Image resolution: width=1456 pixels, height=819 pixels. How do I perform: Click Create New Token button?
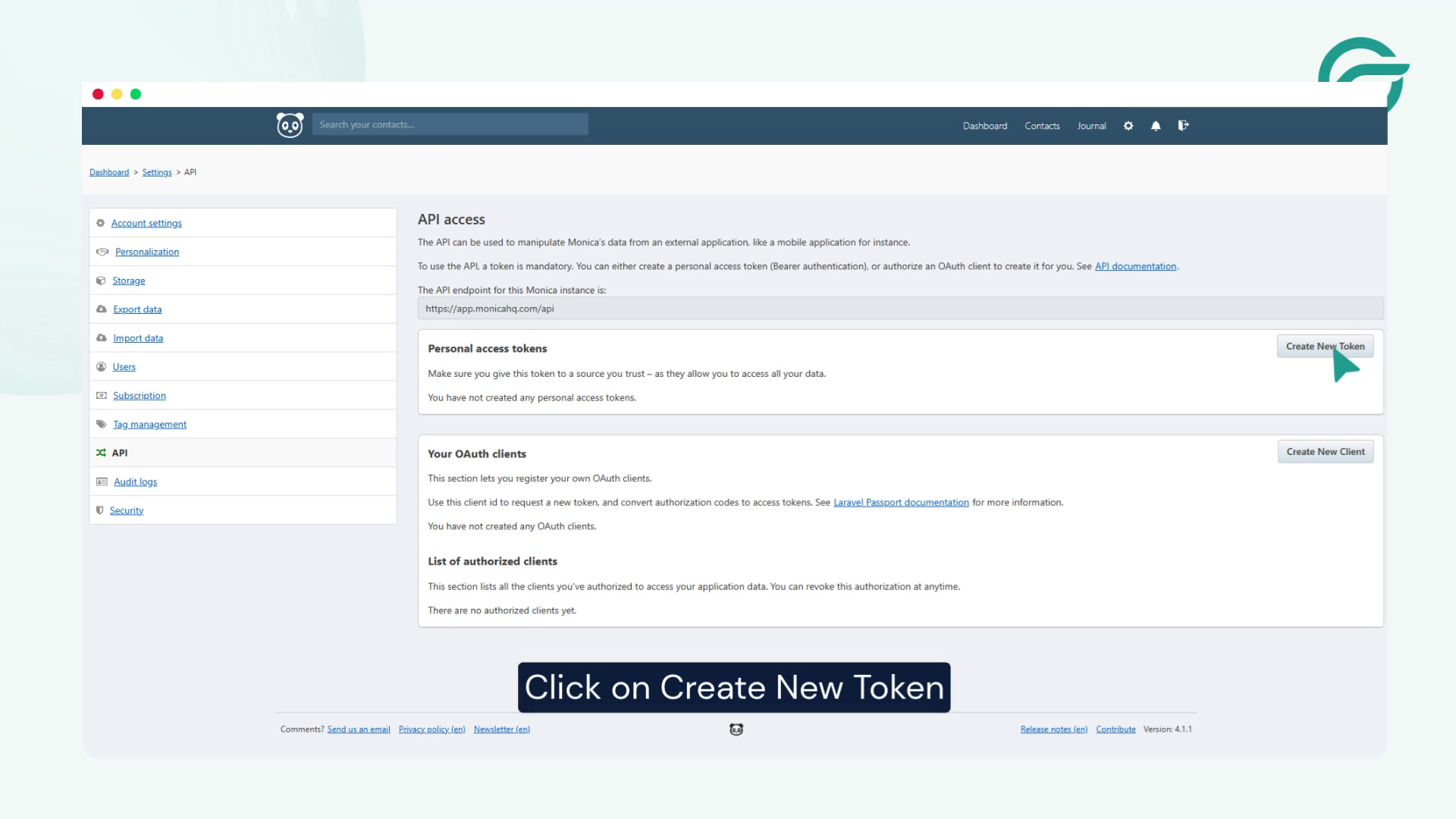pyautogui.click(x=1325, y=347)
